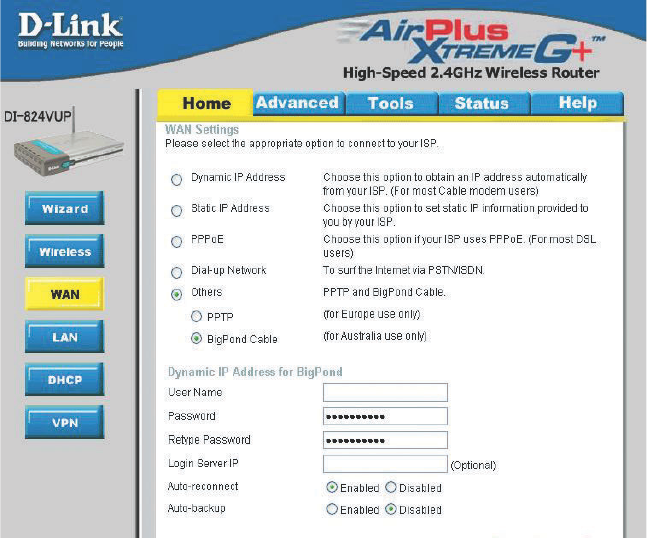Image resolution: width=647 pixels, height=538 pixels.
Task: Go to LAN settings
Action: (65, 337)
